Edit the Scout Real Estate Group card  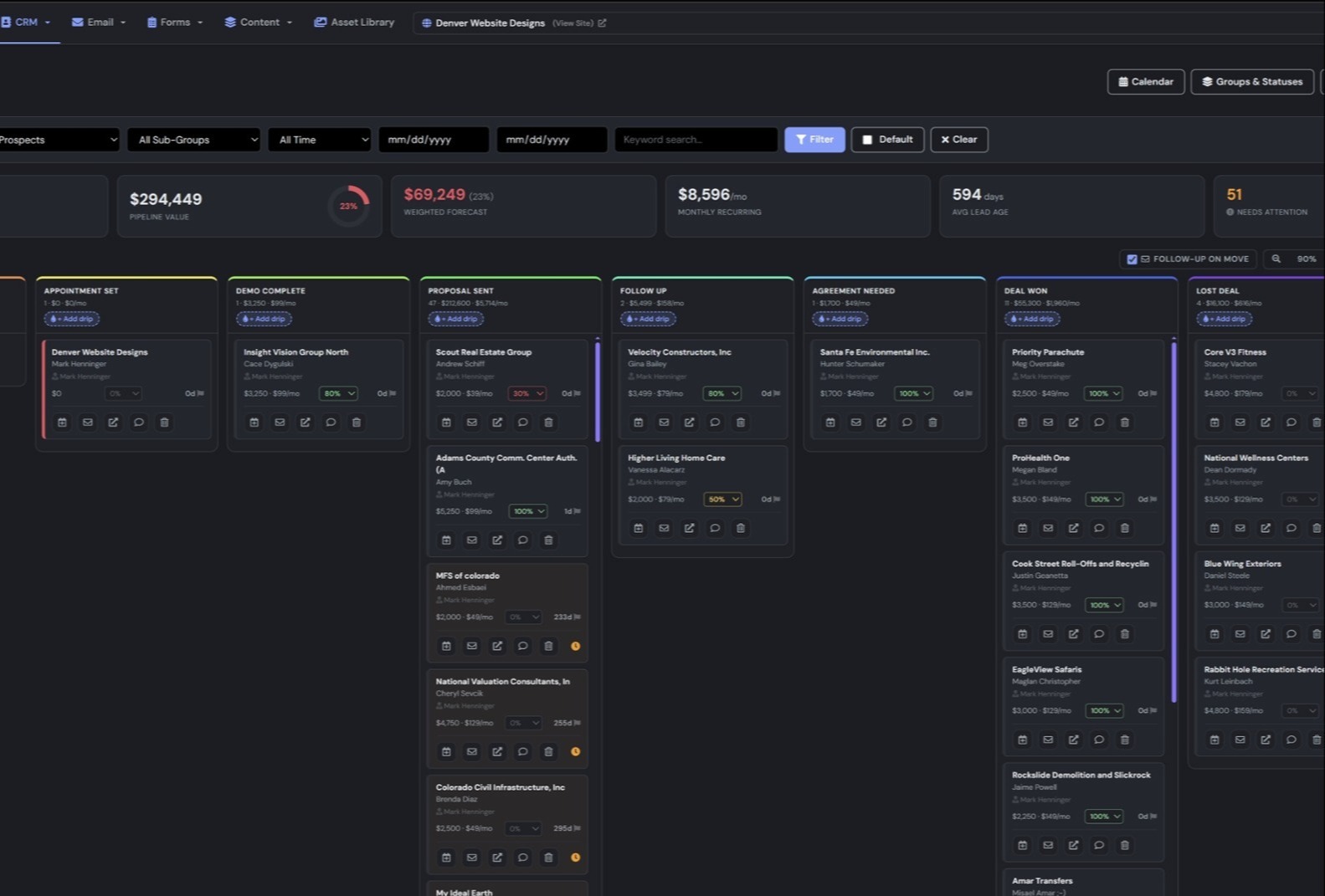(497, 422)
